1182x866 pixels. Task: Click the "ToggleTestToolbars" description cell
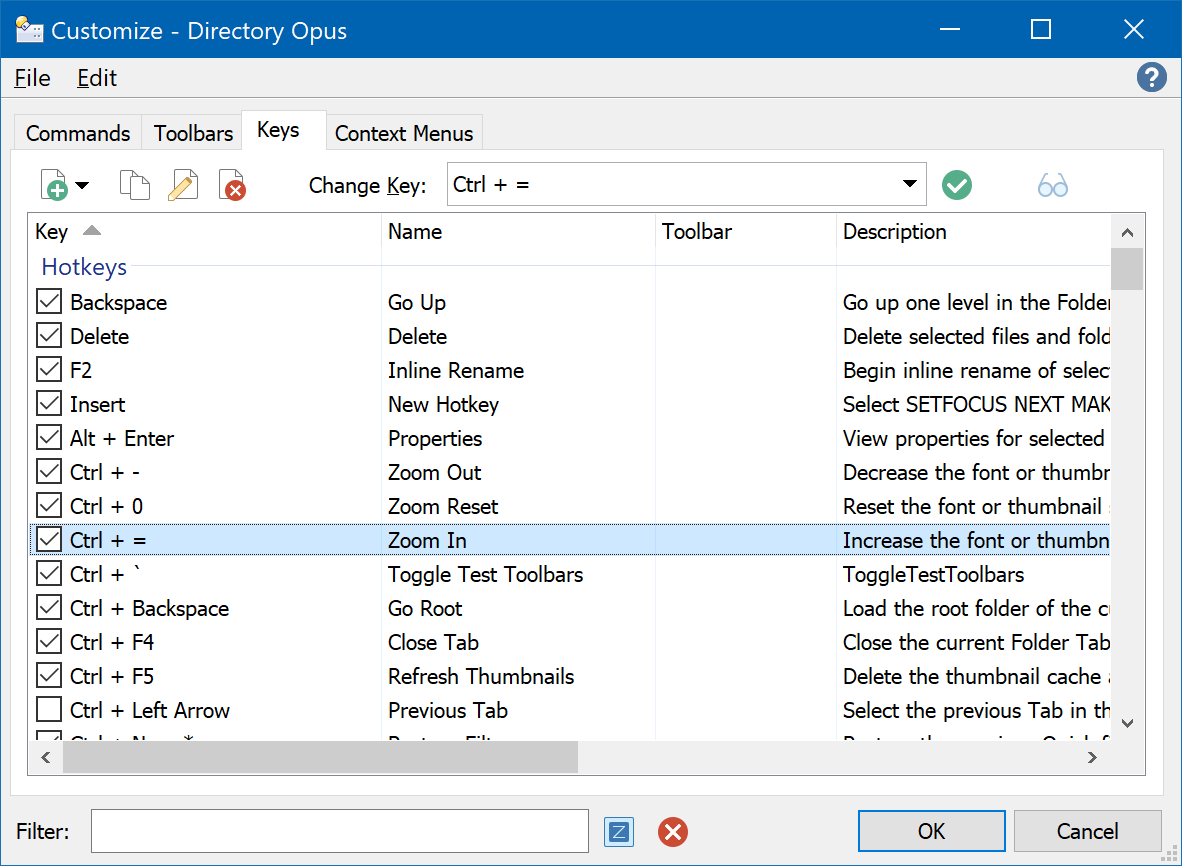933,574
